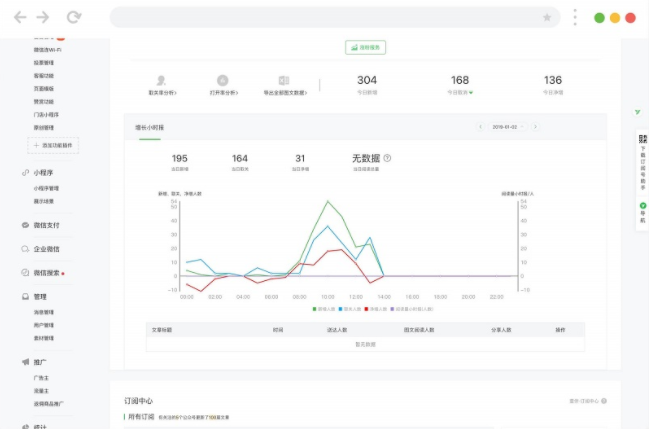650x429 pixels.
Task: Click the green report button at top
Action: pyautogui.click(x=365, y=47)
